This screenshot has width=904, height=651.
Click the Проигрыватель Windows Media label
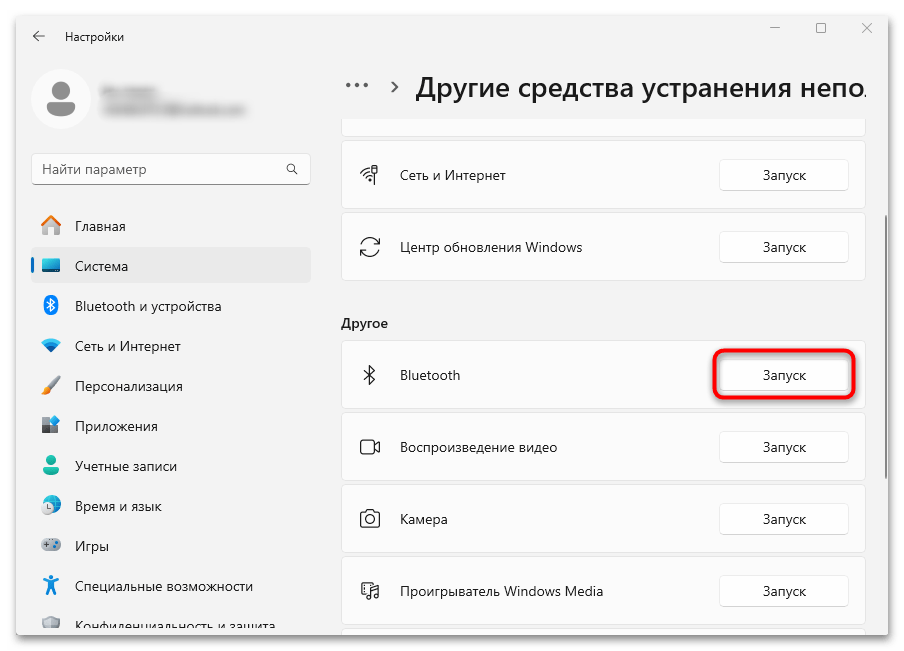501,591
